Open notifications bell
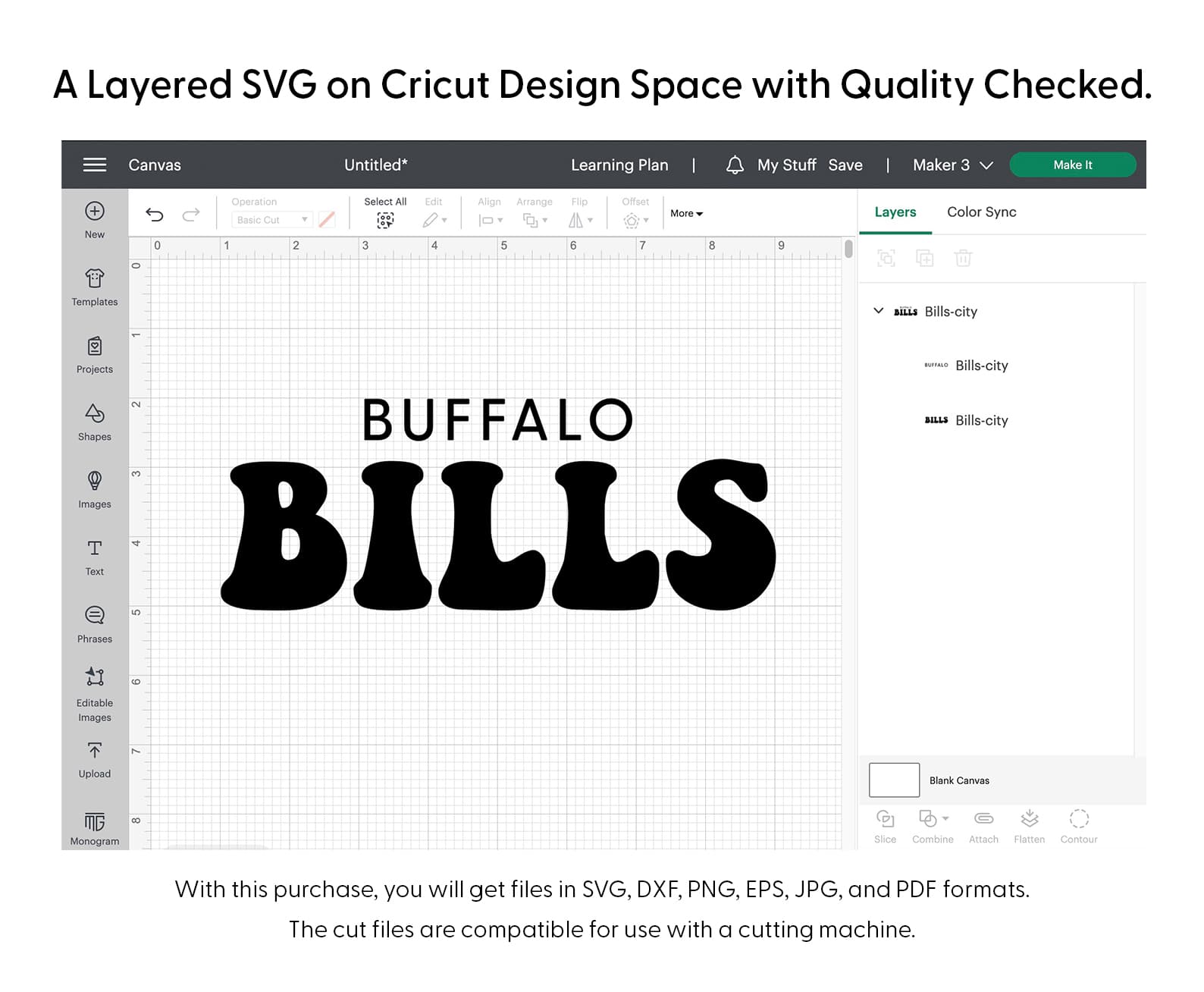Viewport: 1204px width, 992px height. (734, 165)
